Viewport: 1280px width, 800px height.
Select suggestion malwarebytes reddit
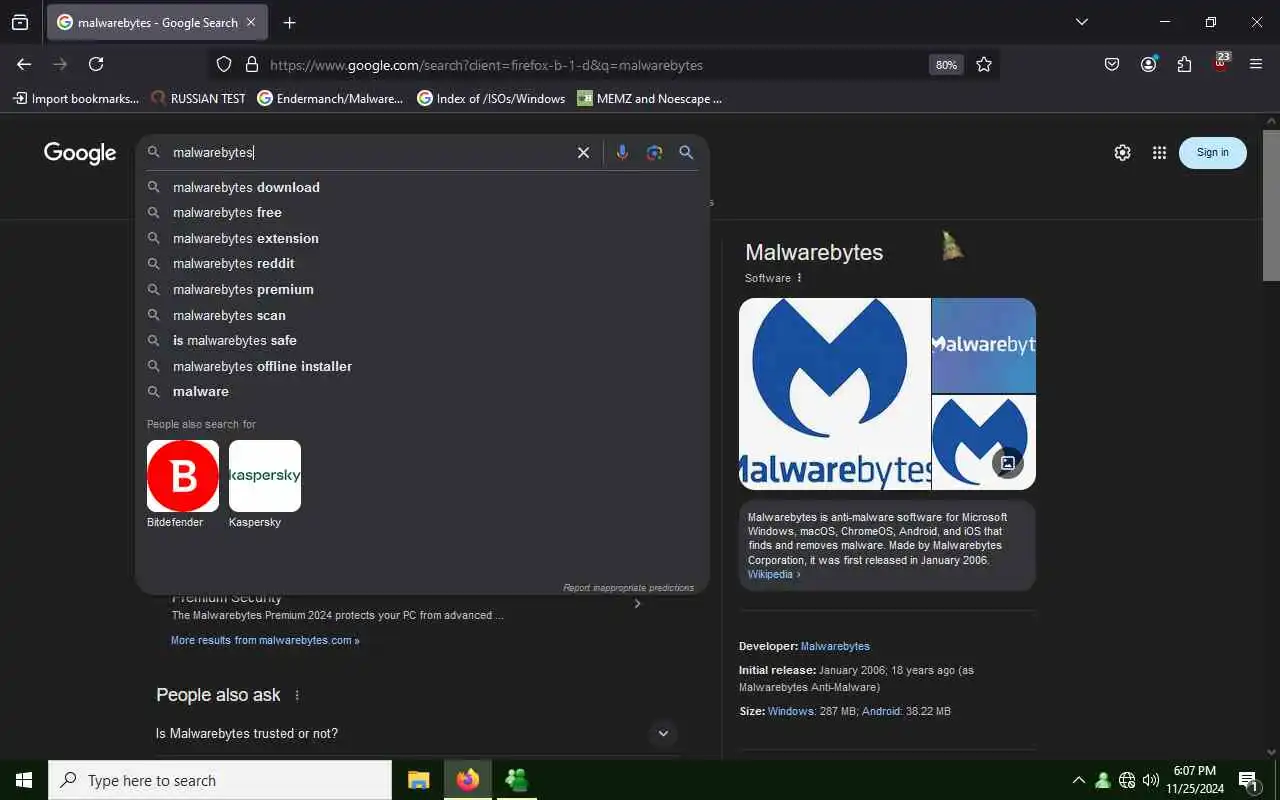[x=422, y=264]
